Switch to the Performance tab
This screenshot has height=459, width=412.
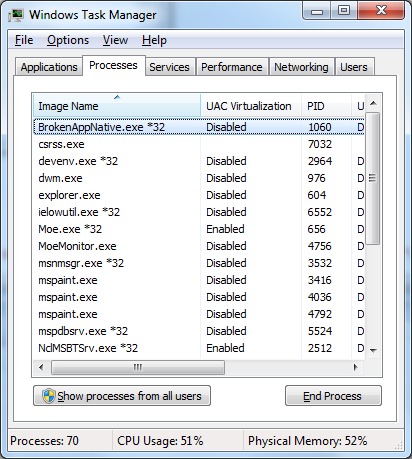232,67
